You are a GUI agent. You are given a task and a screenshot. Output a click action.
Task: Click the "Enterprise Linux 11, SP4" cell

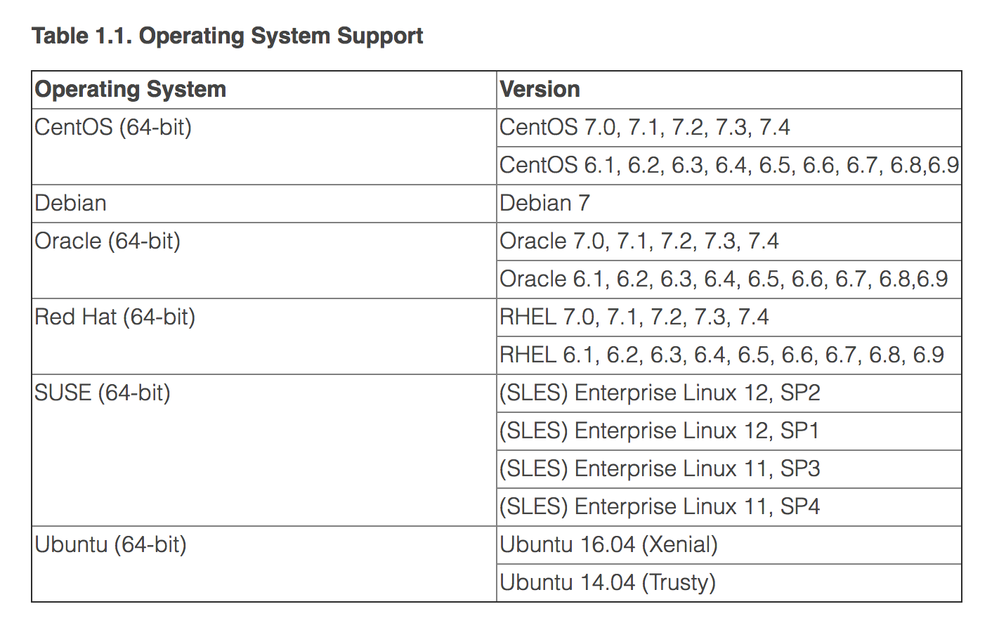pyautogui.click(x=659, y=507)
